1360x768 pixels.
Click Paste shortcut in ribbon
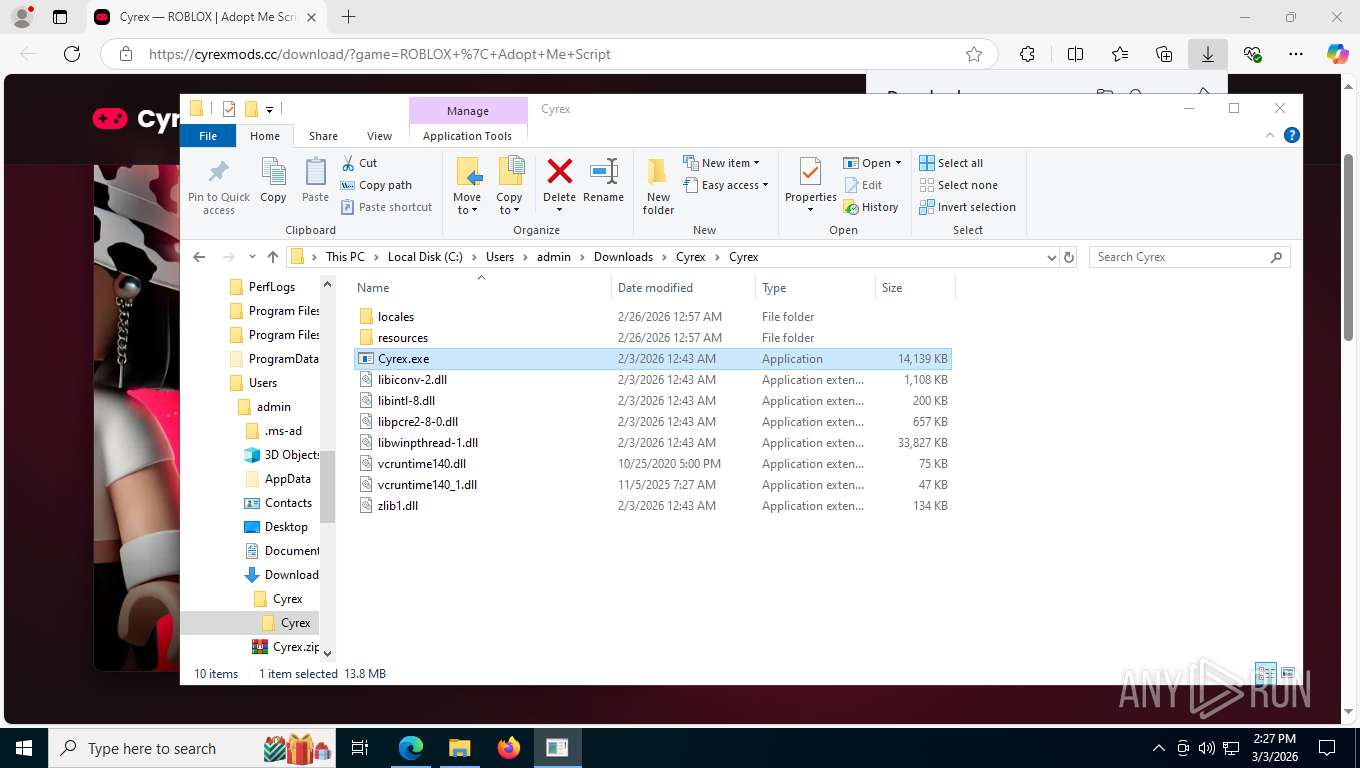coord(386,207)
